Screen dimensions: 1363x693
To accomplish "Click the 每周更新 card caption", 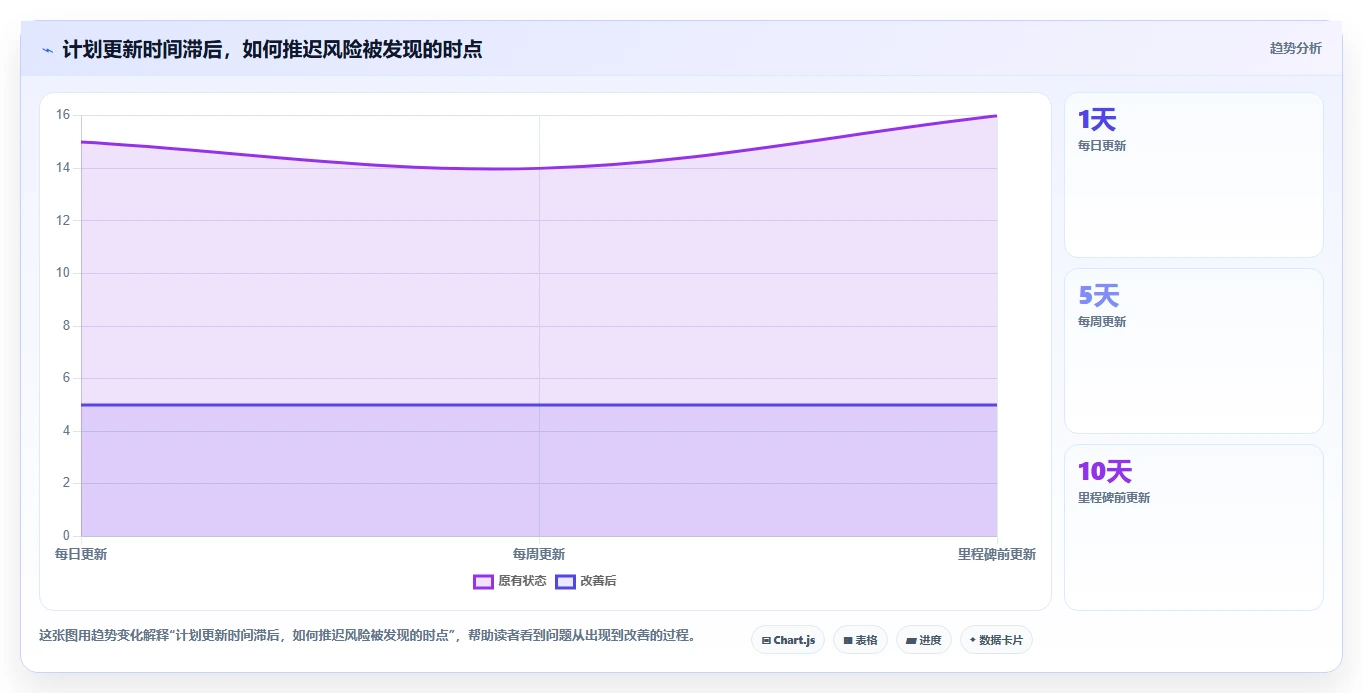I will (x=1102, y=322).
